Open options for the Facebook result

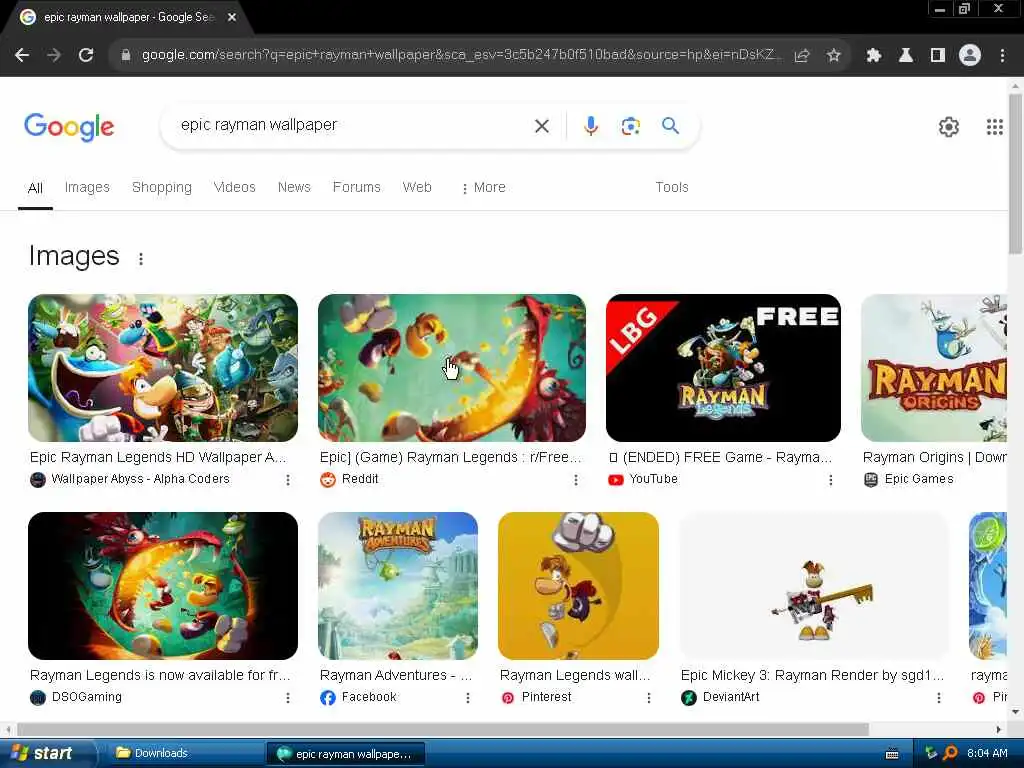tap(468, 698)
